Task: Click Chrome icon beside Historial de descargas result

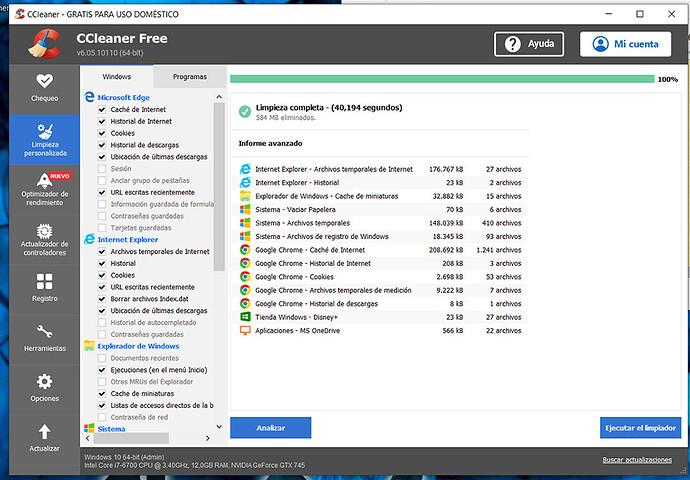Action: [245, 304]
